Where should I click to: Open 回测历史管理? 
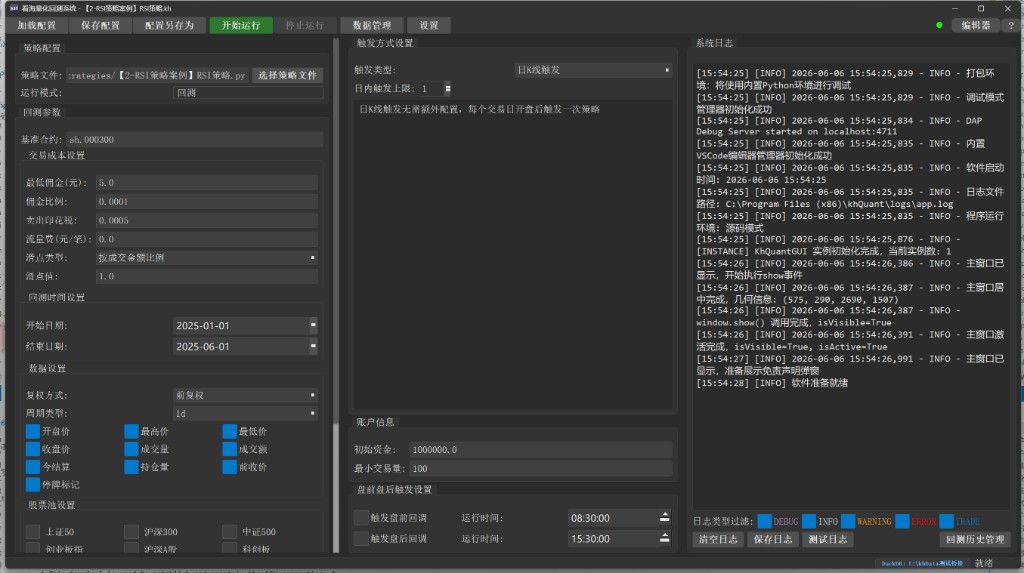[975, 540]
